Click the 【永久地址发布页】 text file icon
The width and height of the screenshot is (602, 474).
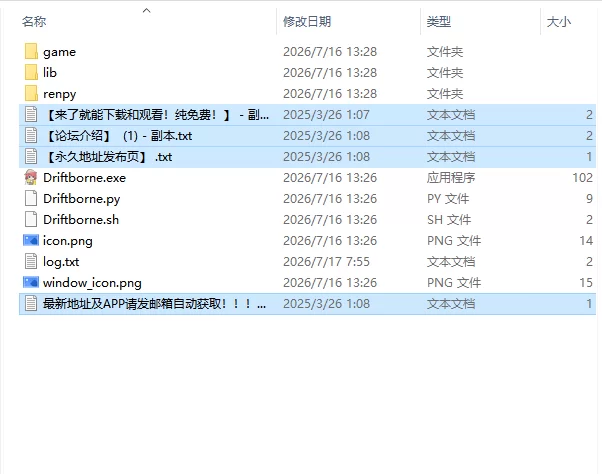click(31, 157)
